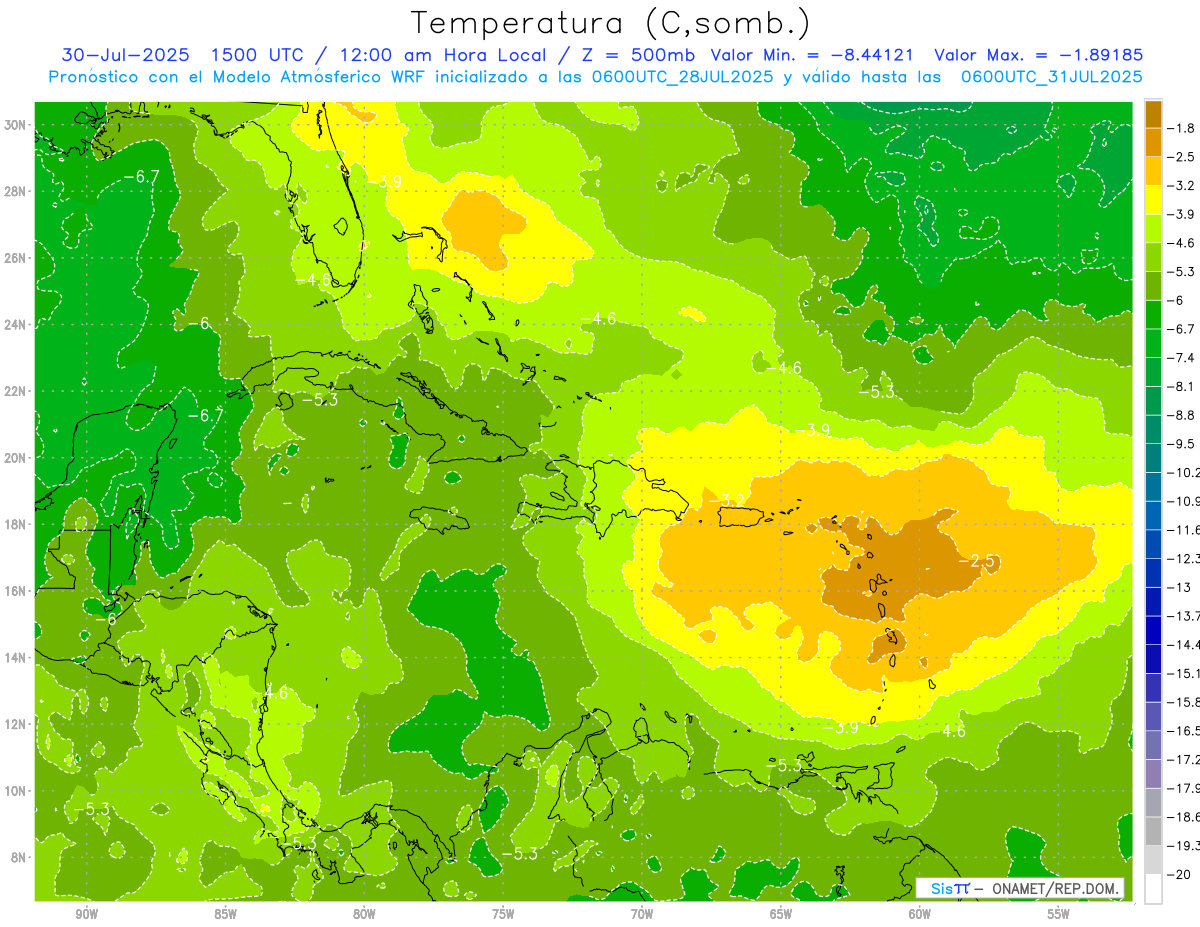Click color scale label '-8.8'
The width and height of the screenshot is (1200, 927).
point(1183,414)
